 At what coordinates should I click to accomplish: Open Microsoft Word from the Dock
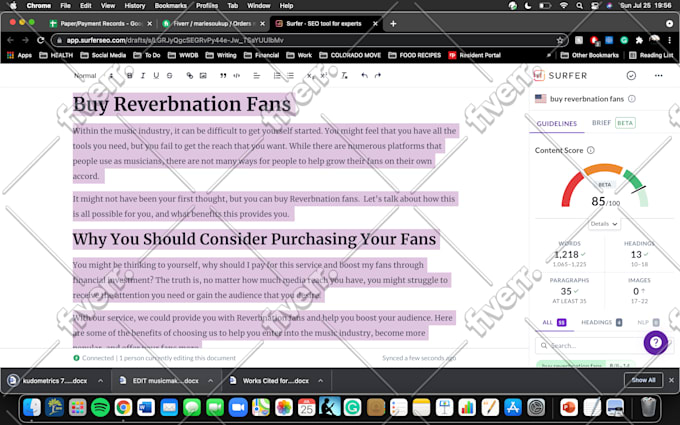(146, 408)
